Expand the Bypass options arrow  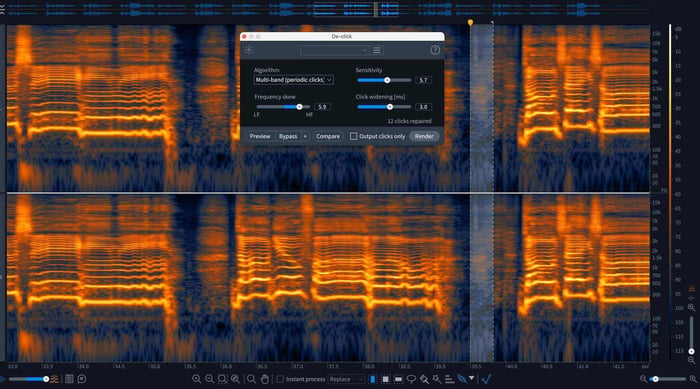coord(305,136)
